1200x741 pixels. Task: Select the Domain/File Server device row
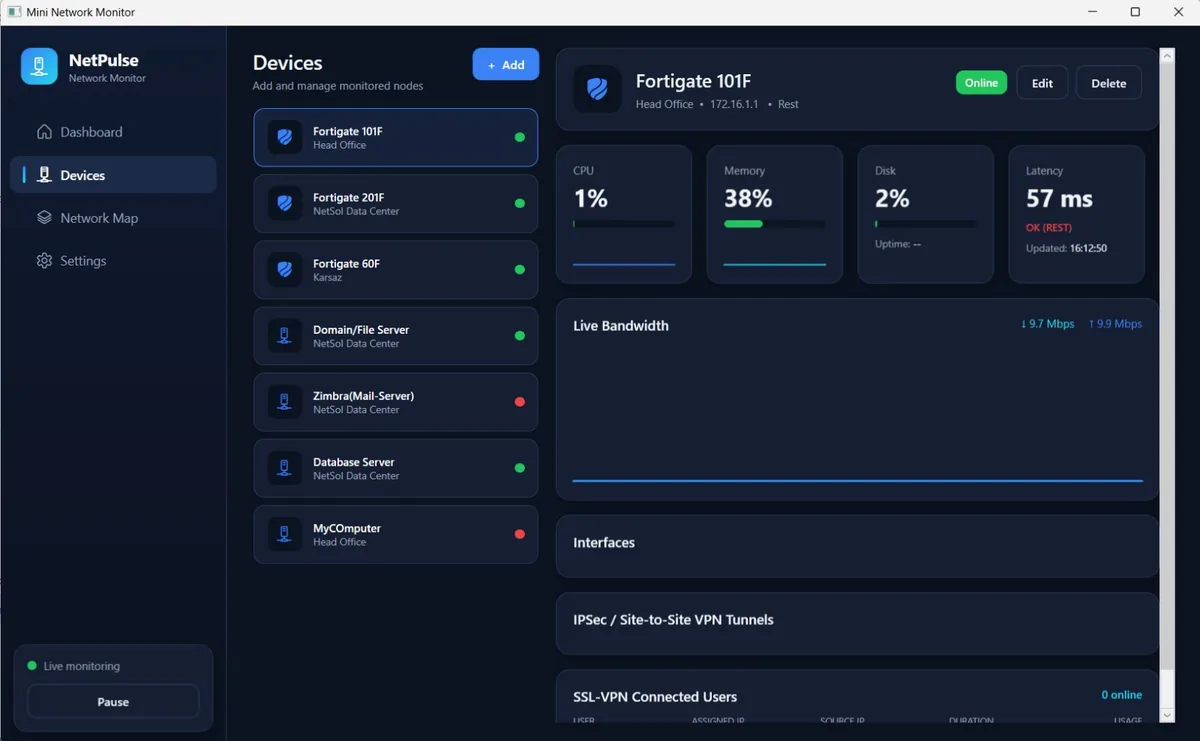pyautogui.click(x=395, y=336)
